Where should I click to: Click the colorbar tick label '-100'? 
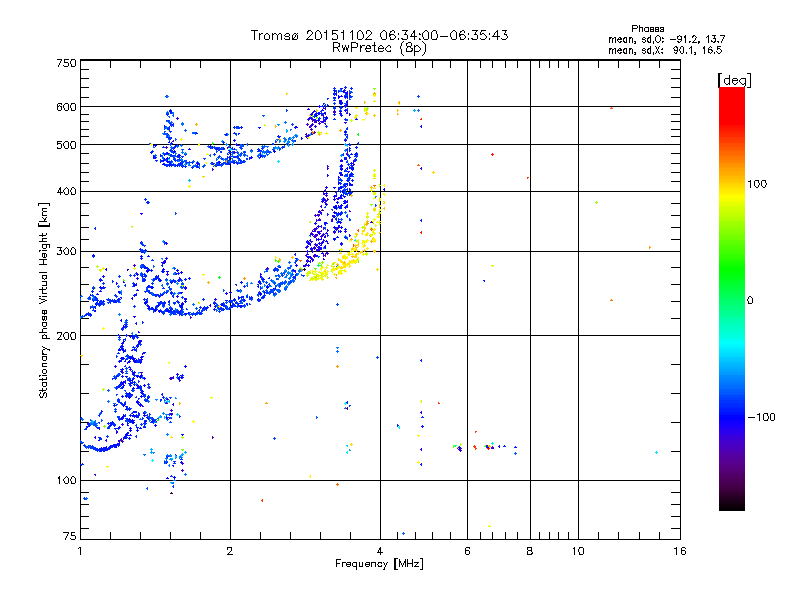pos(761,417)
